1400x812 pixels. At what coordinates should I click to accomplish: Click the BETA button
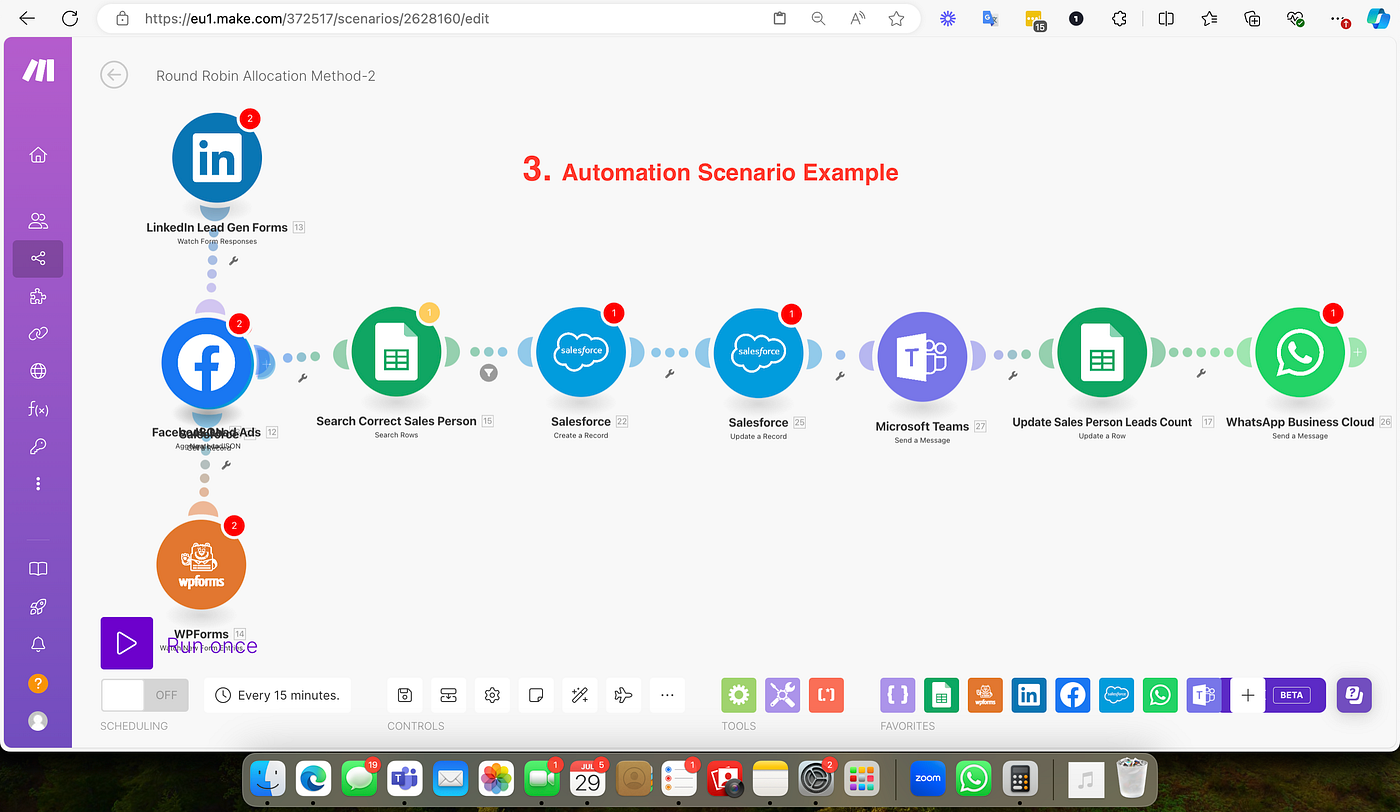tap(1291, 695)
